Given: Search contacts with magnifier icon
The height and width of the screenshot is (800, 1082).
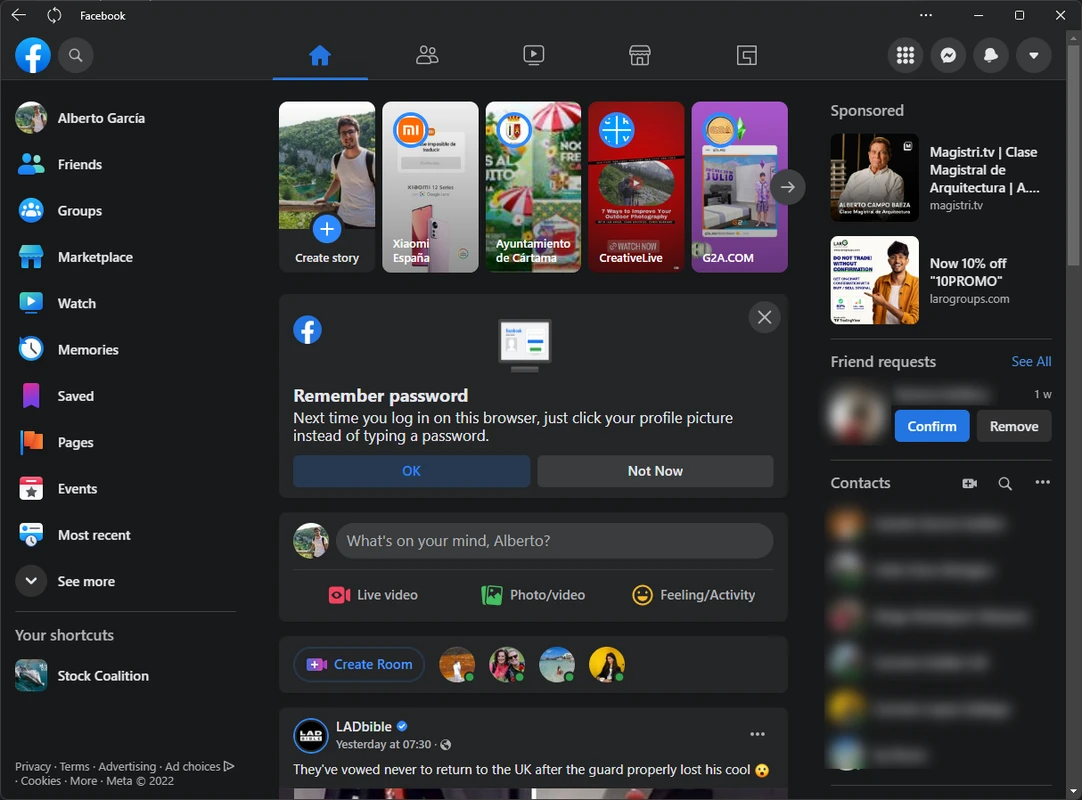Looking at the screenshot, I should pyautogui.click(x=1005, y=483).
